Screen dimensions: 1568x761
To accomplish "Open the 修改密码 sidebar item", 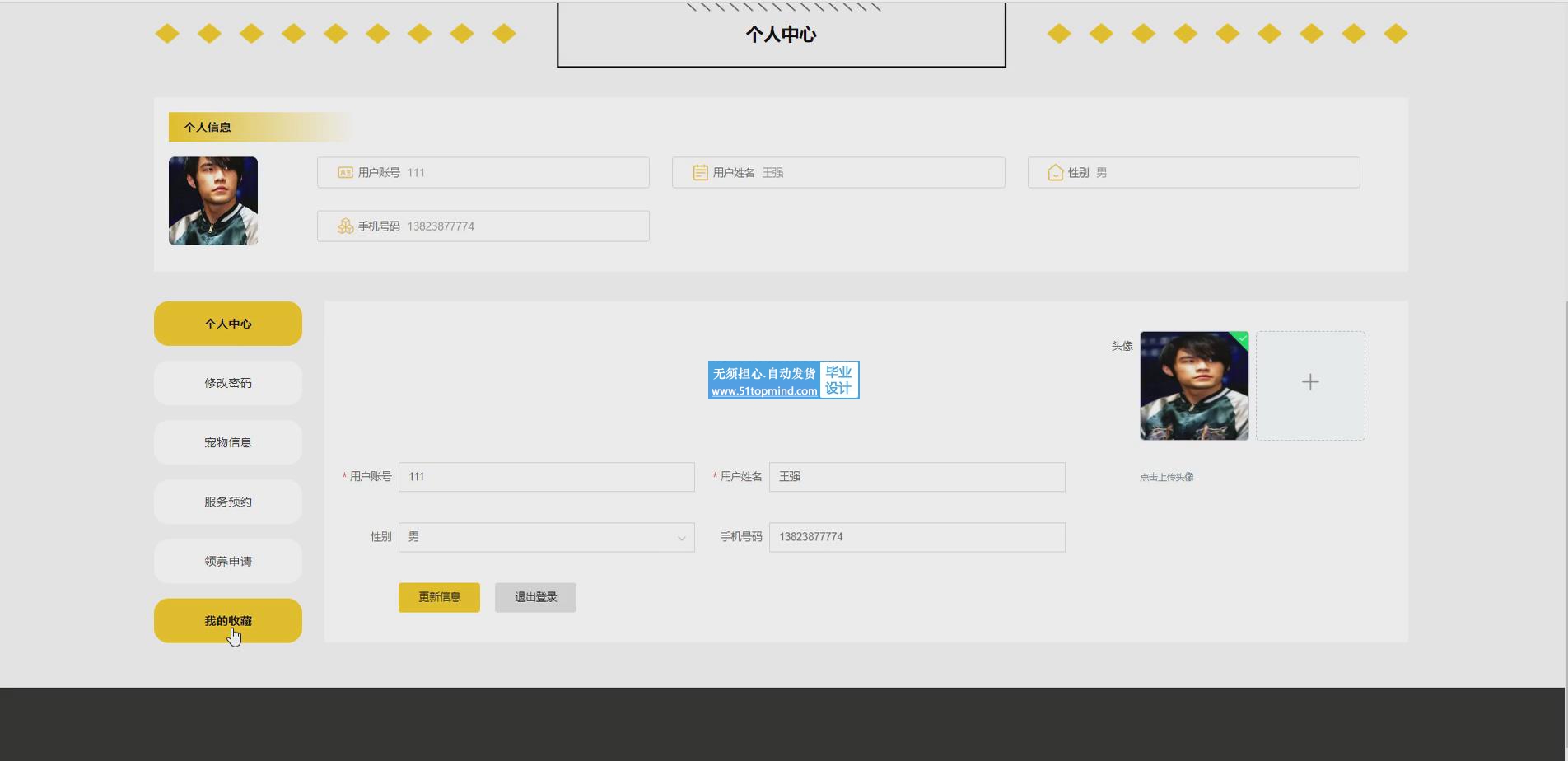I will pyautogui.click(x=228, y=383).
